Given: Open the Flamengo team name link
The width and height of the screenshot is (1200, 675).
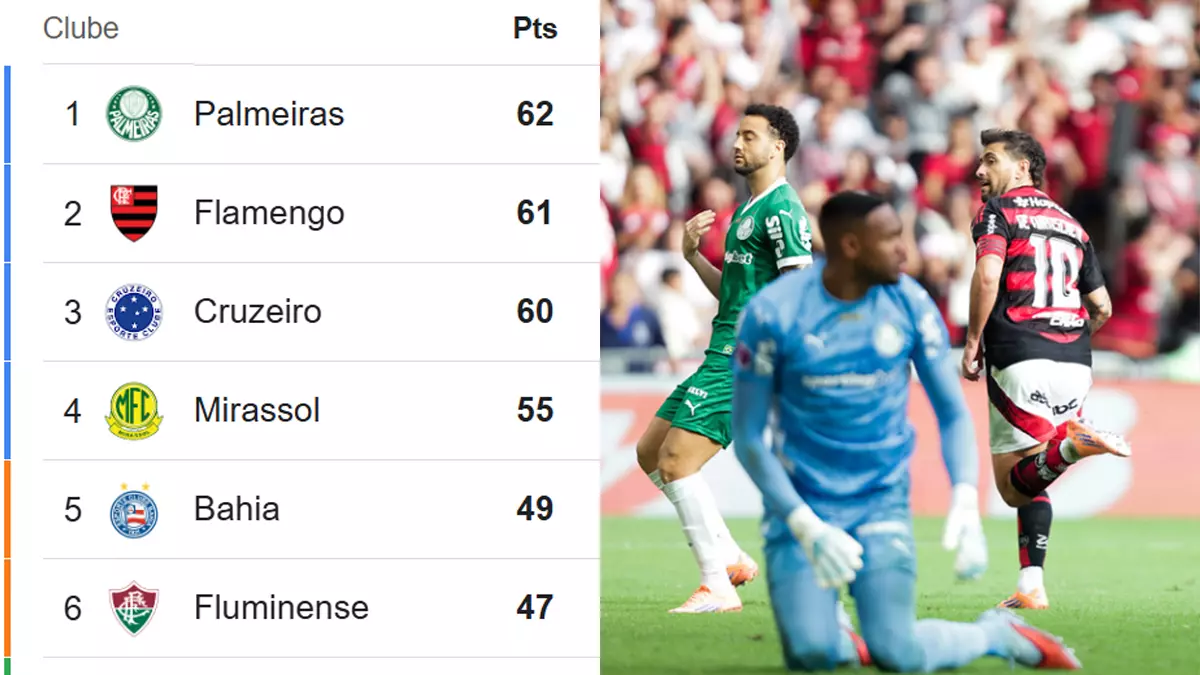Looking at the screenshot, I should coord(269,213).
